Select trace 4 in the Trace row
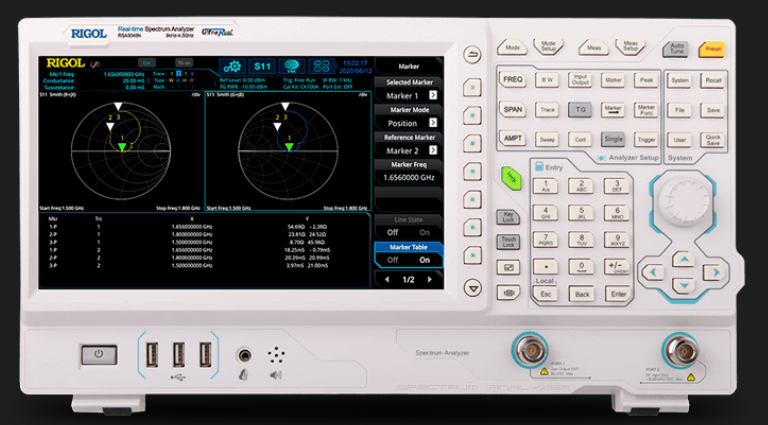 [192, 73]
